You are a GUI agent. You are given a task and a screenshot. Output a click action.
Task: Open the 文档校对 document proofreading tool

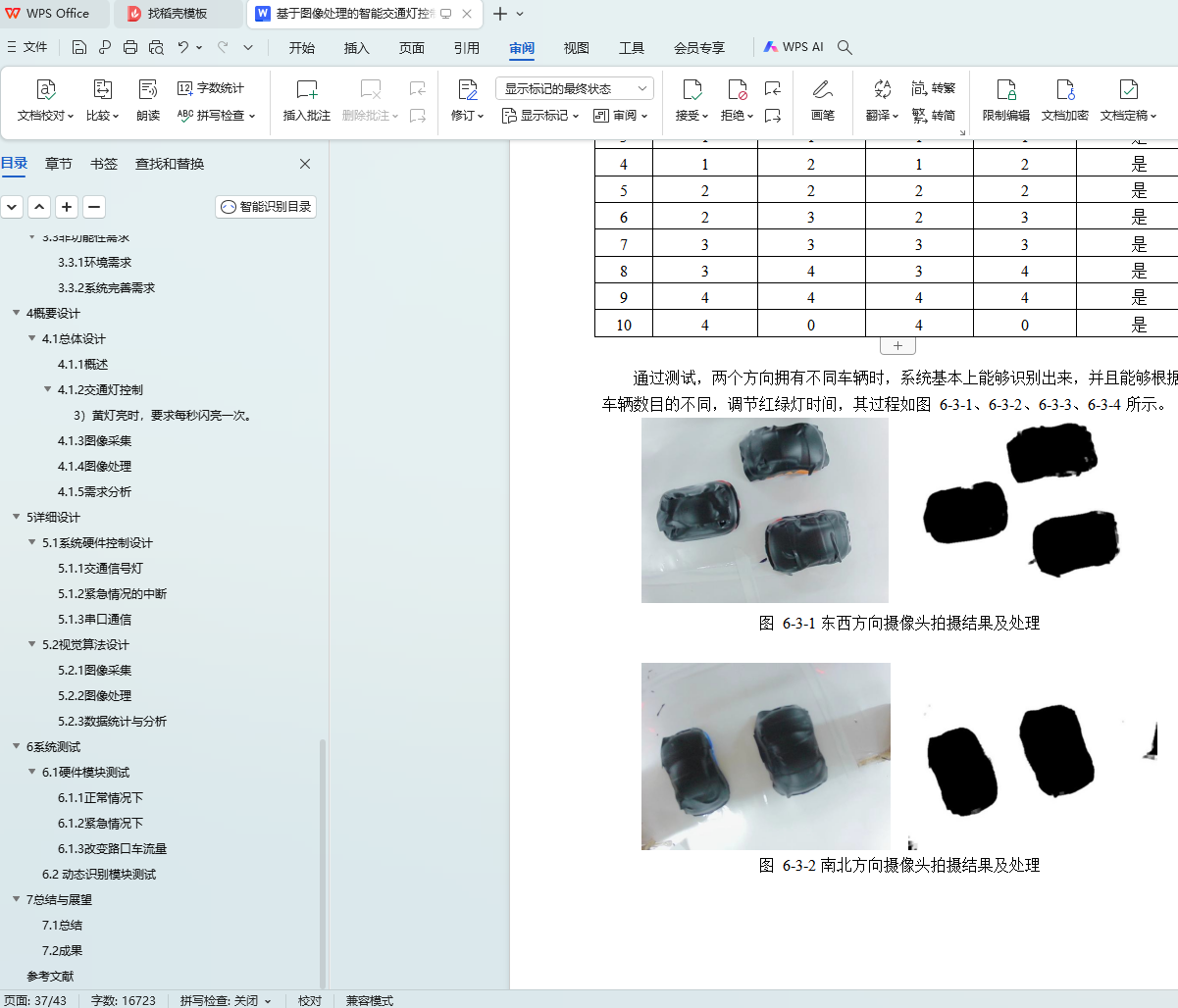[45, 101]
